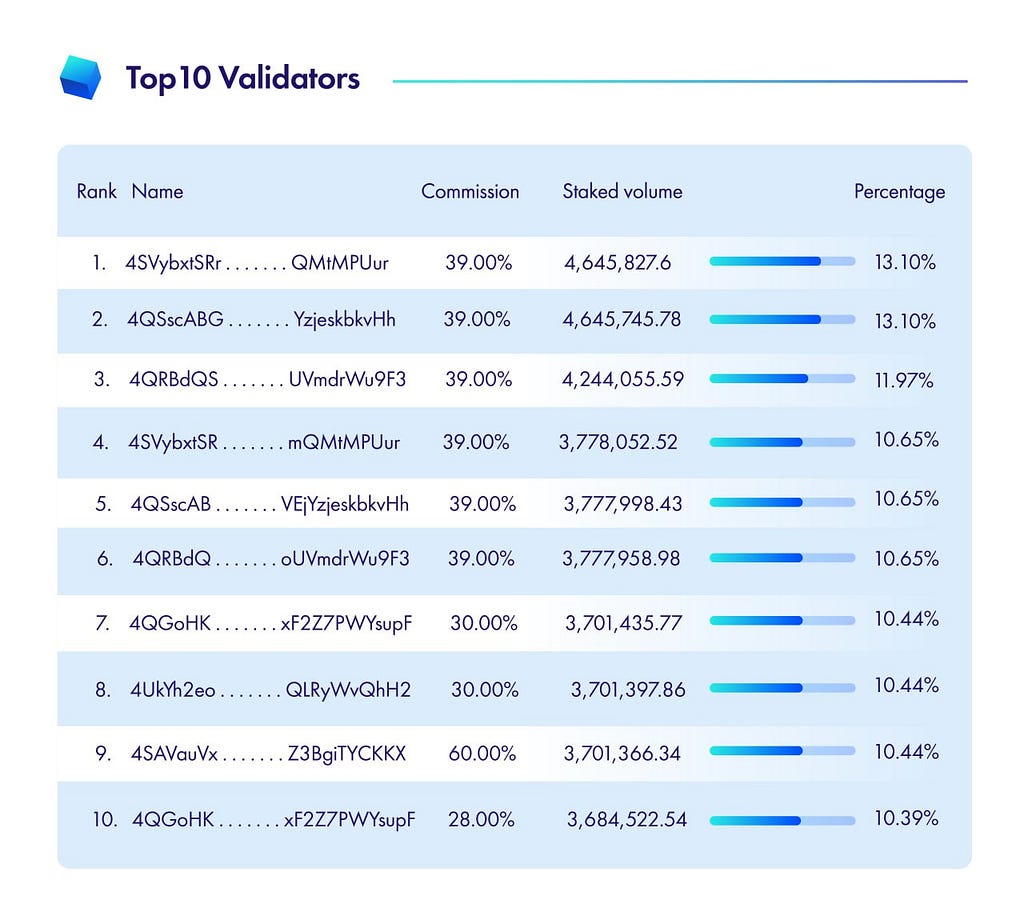Click staked volume 3,778,052.52
This screenshot has width=1024, height=920.
[x=618, y=442]
